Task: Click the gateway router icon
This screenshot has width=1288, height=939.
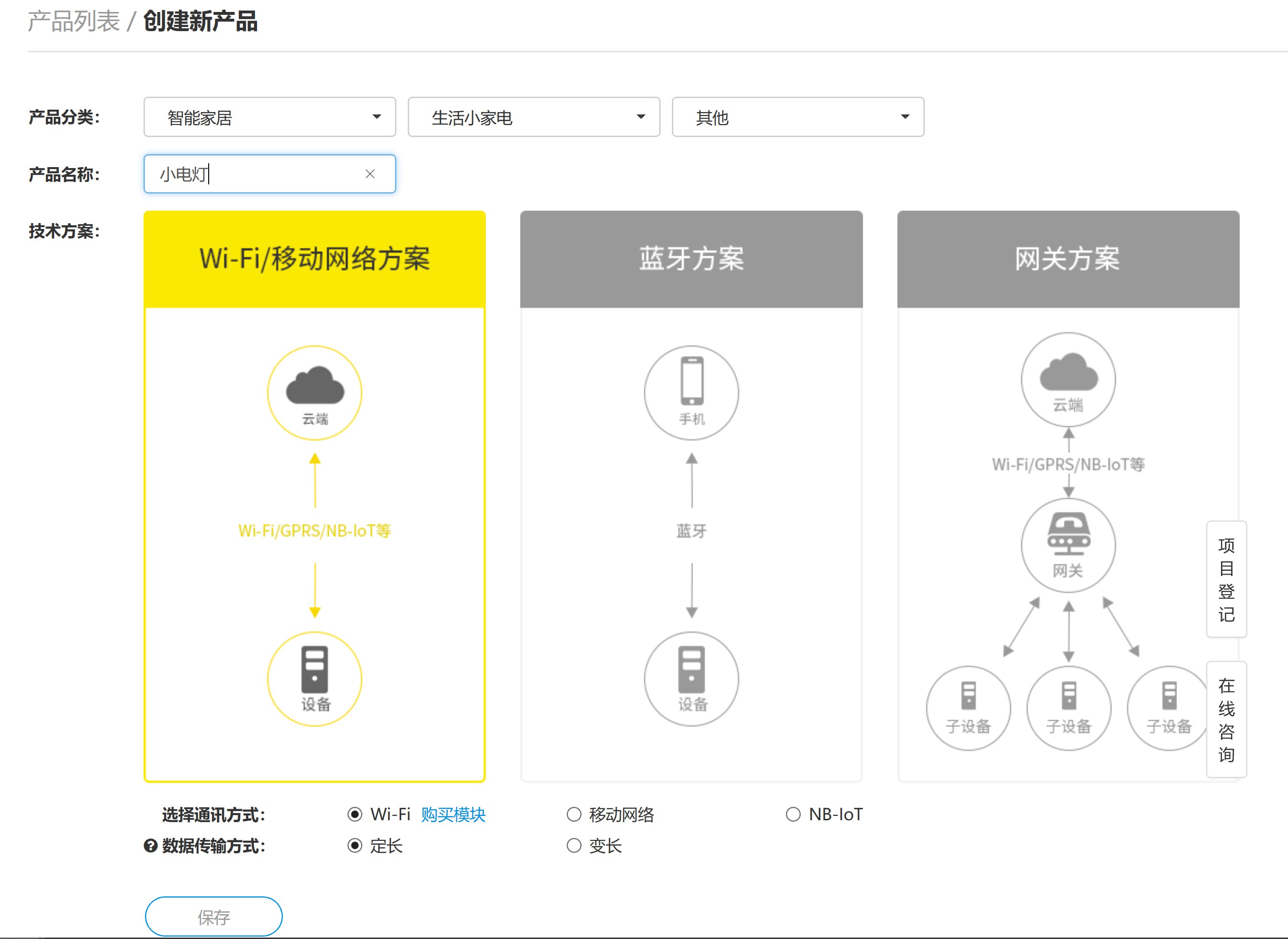Action: [1068, 534]
